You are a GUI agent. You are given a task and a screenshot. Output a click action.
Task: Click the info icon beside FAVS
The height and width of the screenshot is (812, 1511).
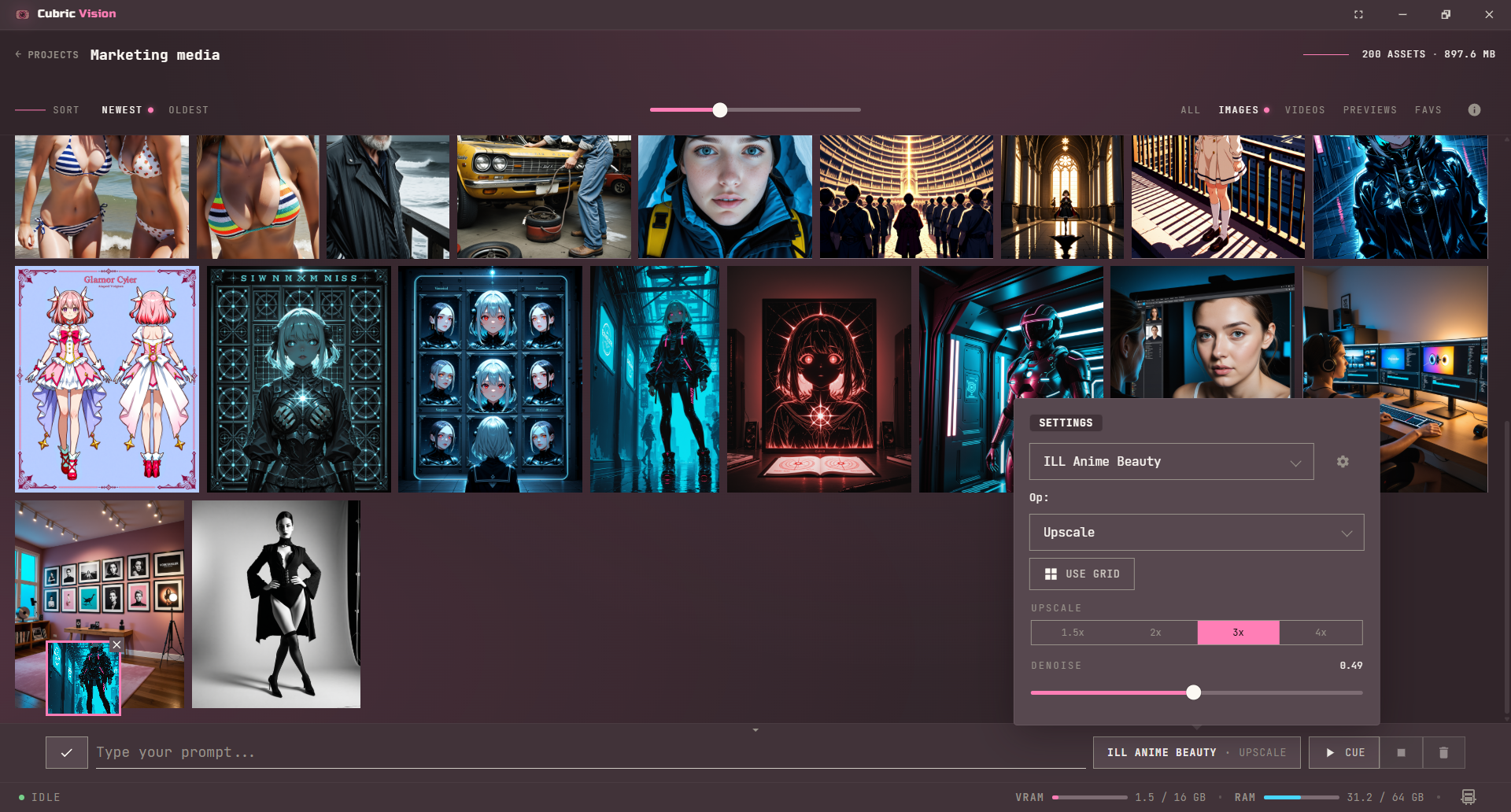[1474, 110]
